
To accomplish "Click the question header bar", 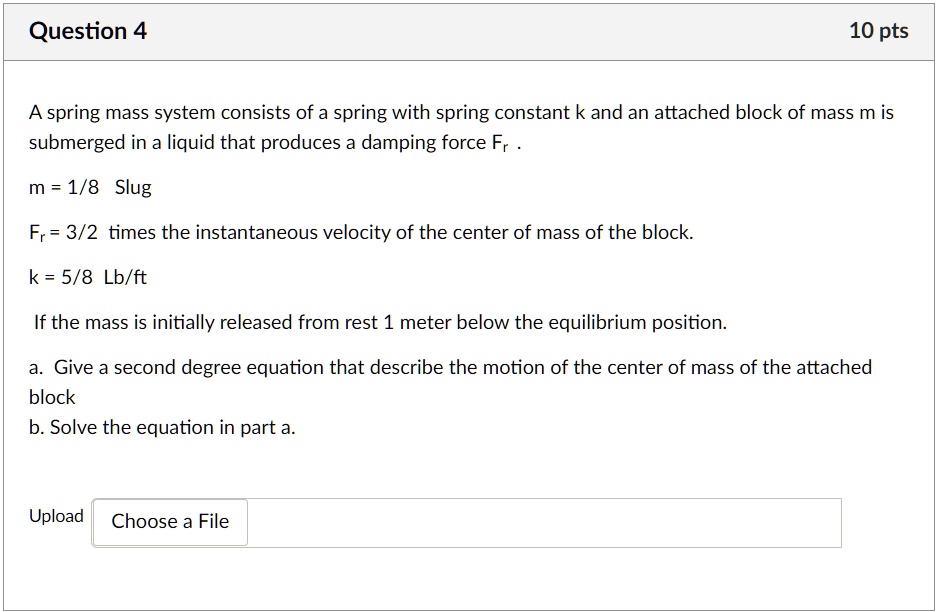I will [x=468, y=30].
